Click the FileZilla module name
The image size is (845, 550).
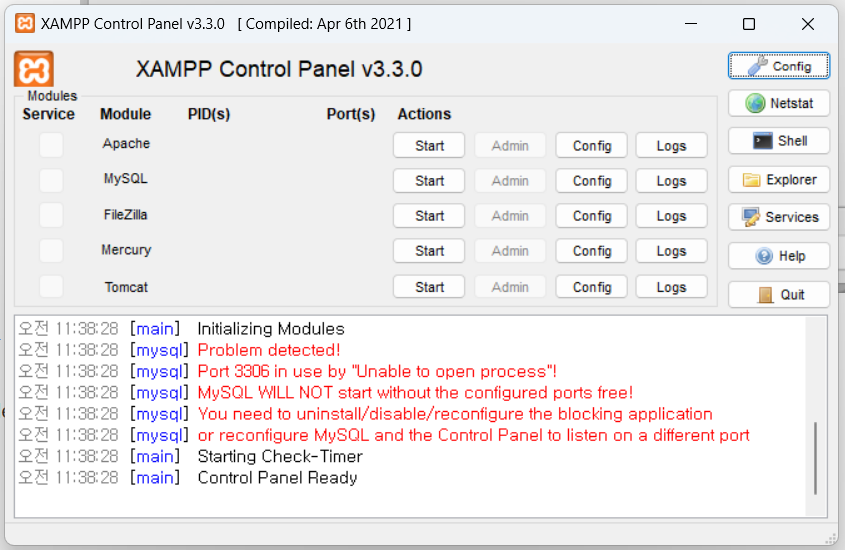[125, 214]
